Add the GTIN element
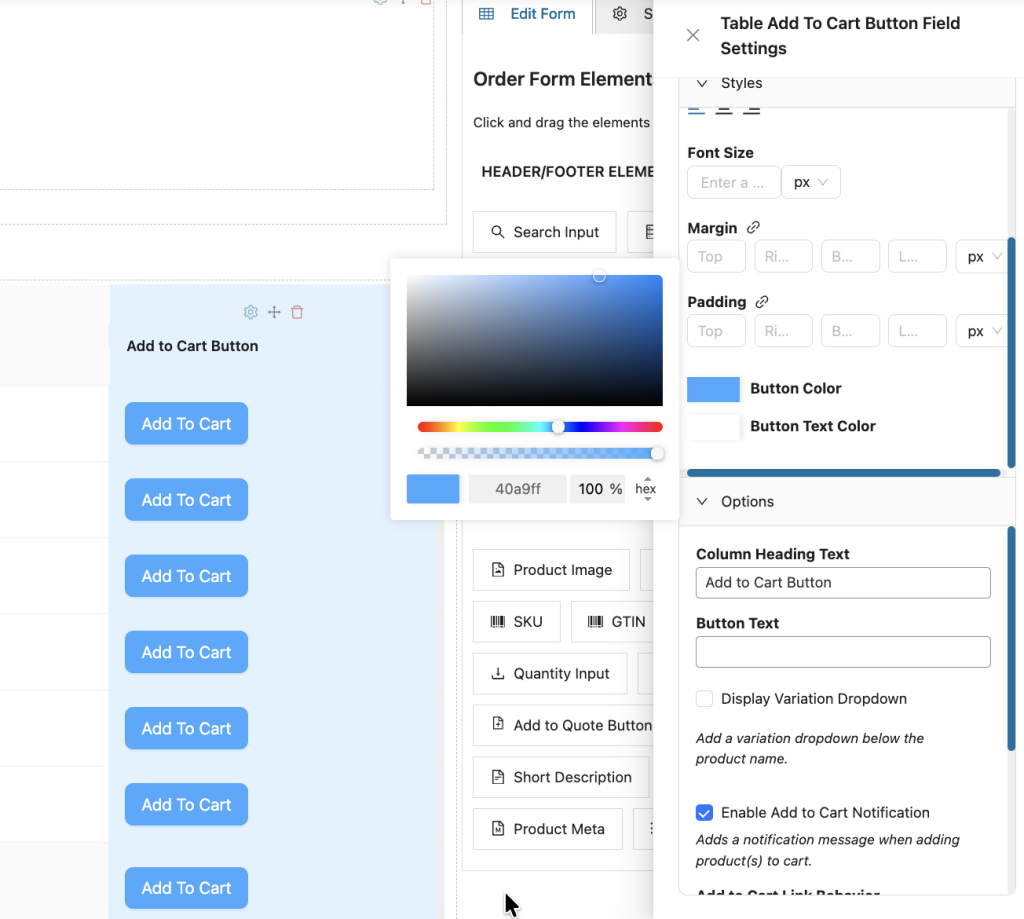 612,622
